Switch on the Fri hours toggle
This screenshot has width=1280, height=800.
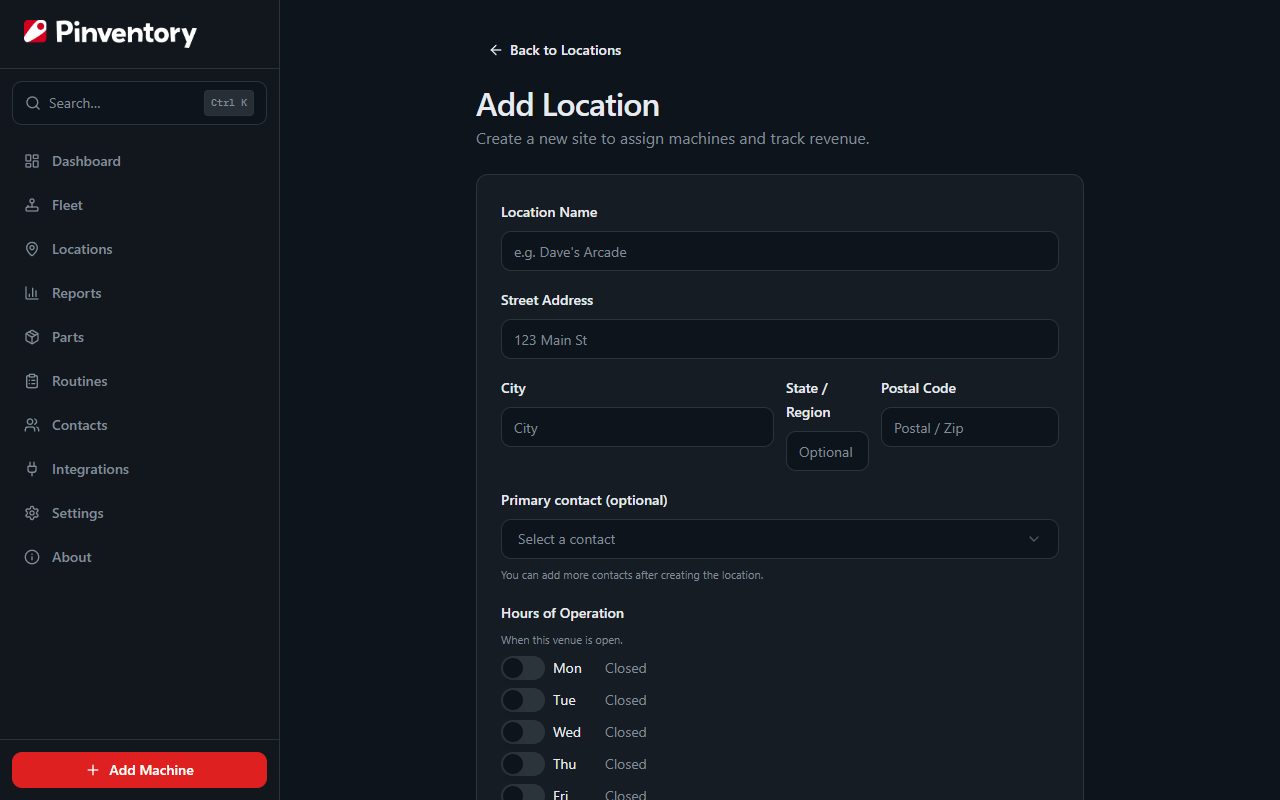click(523, 793)
